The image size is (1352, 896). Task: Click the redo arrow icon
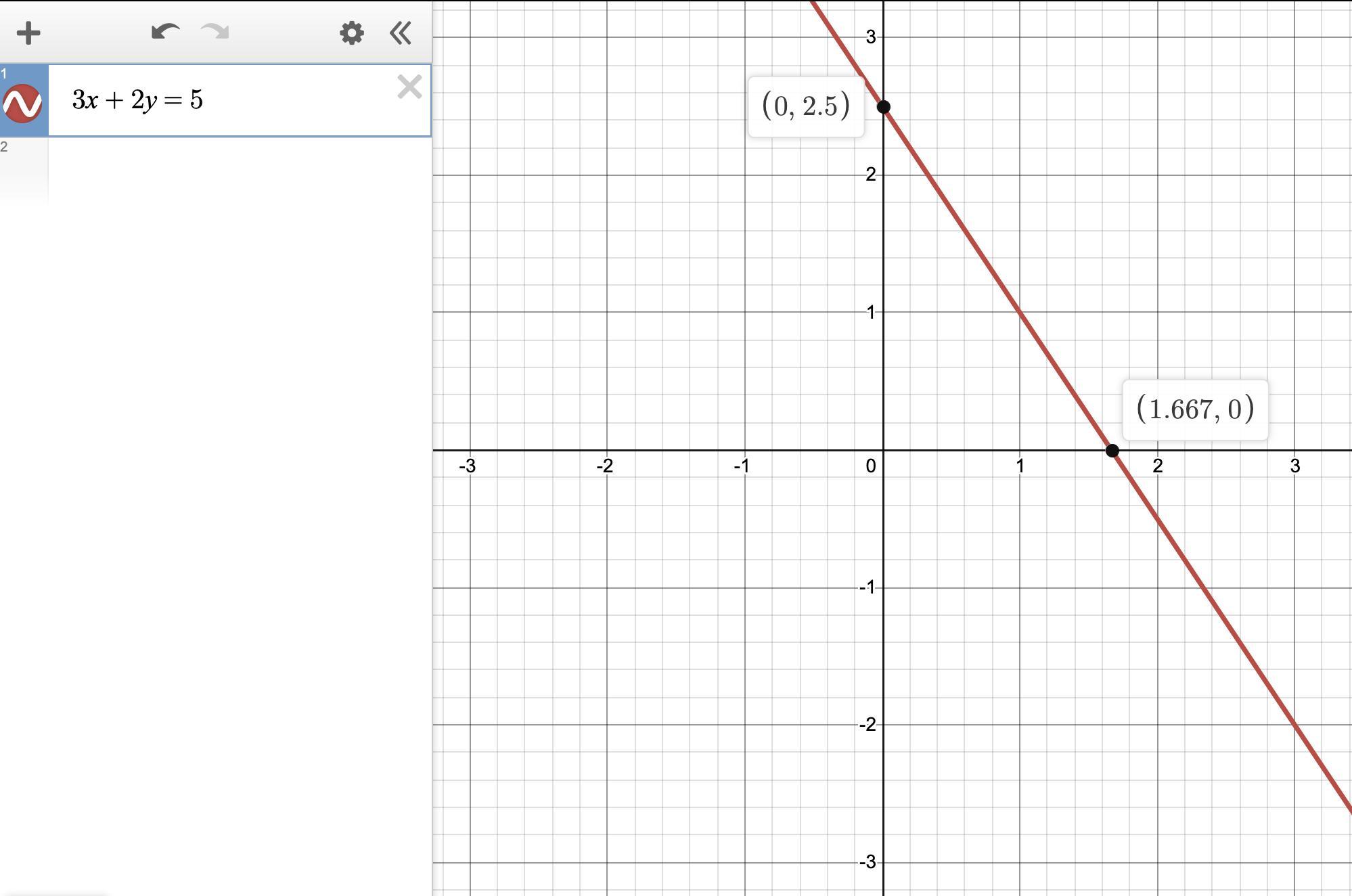(215, 32)
